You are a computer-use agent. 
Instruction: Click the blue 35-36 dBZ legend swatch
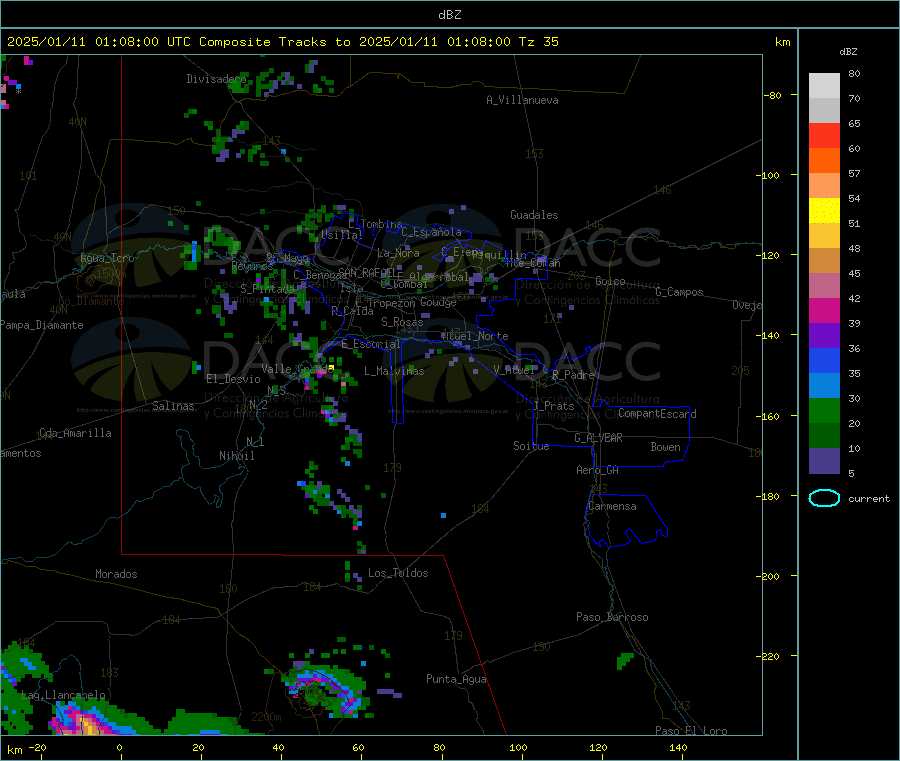click(824, 360)
